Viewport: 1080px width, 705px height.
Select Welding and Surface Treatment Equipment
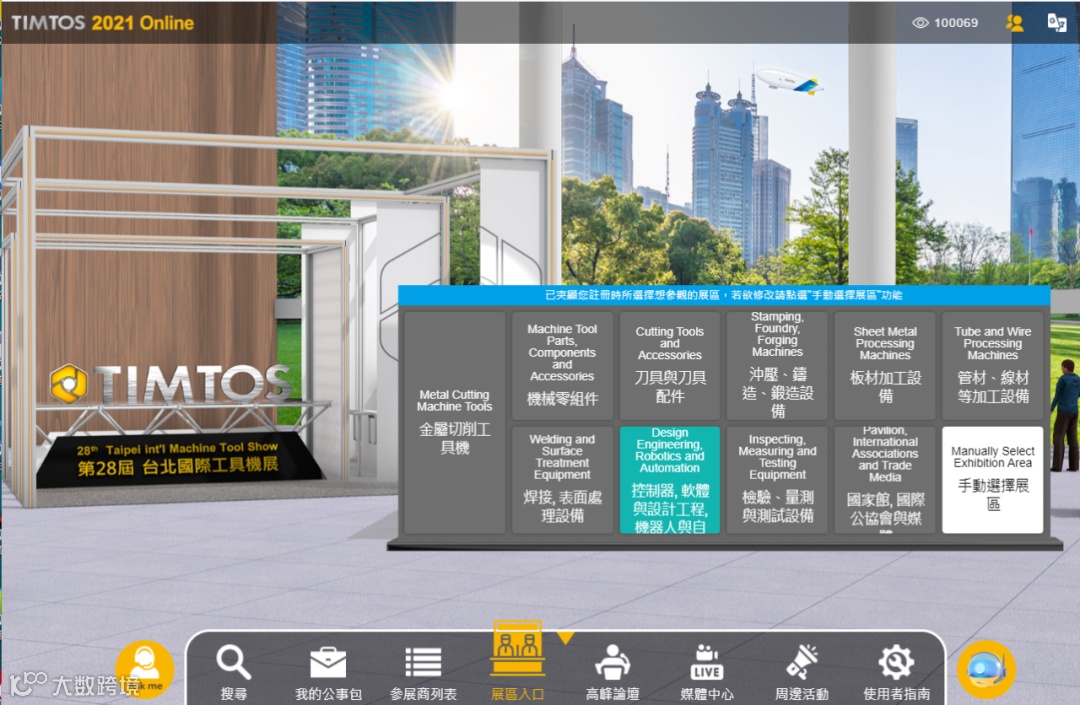pyautogui.click(x=562, y=480)
